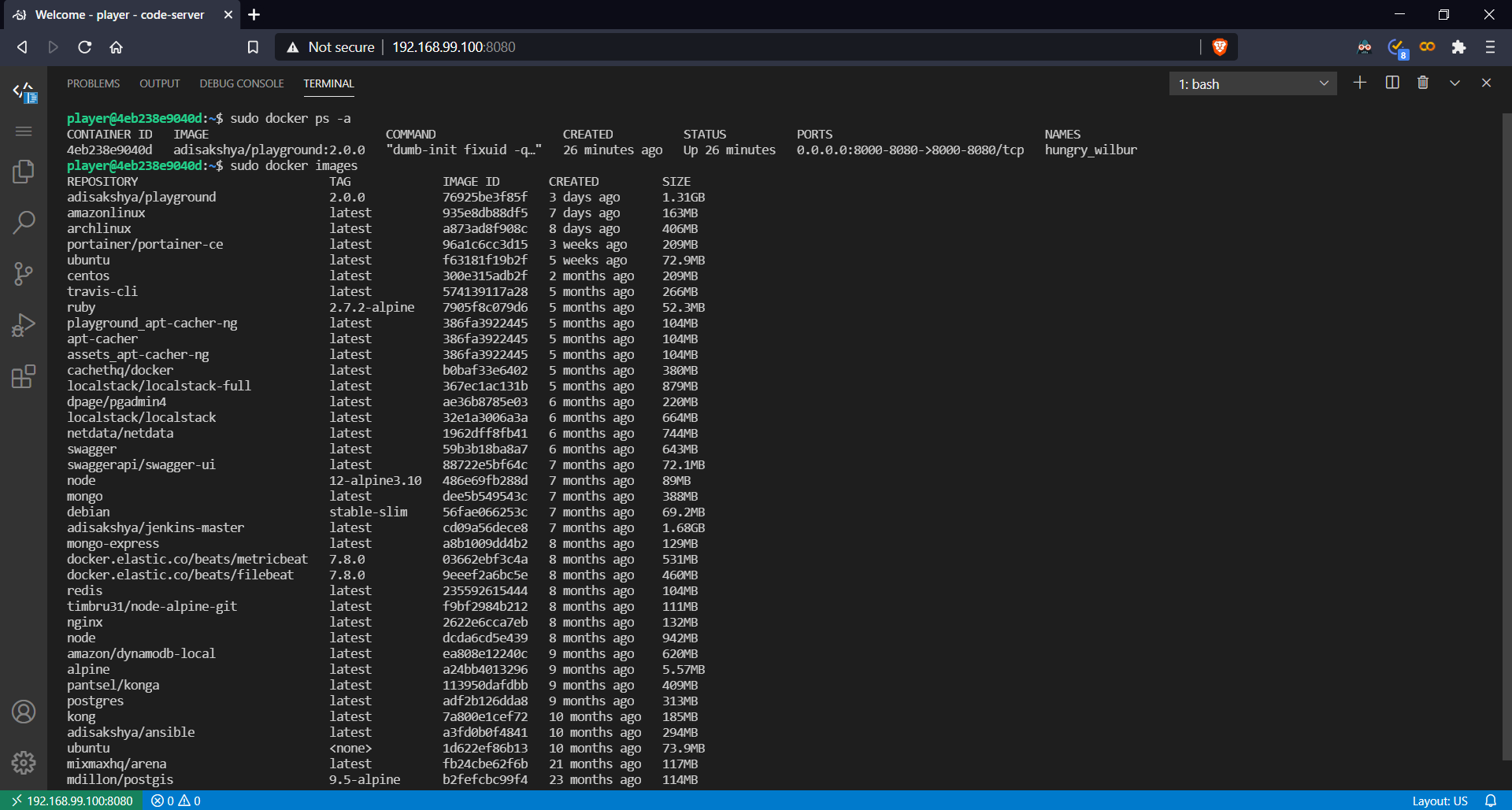
Task: Open the remote connection icon in the sidebar
Action: point(24,92)
